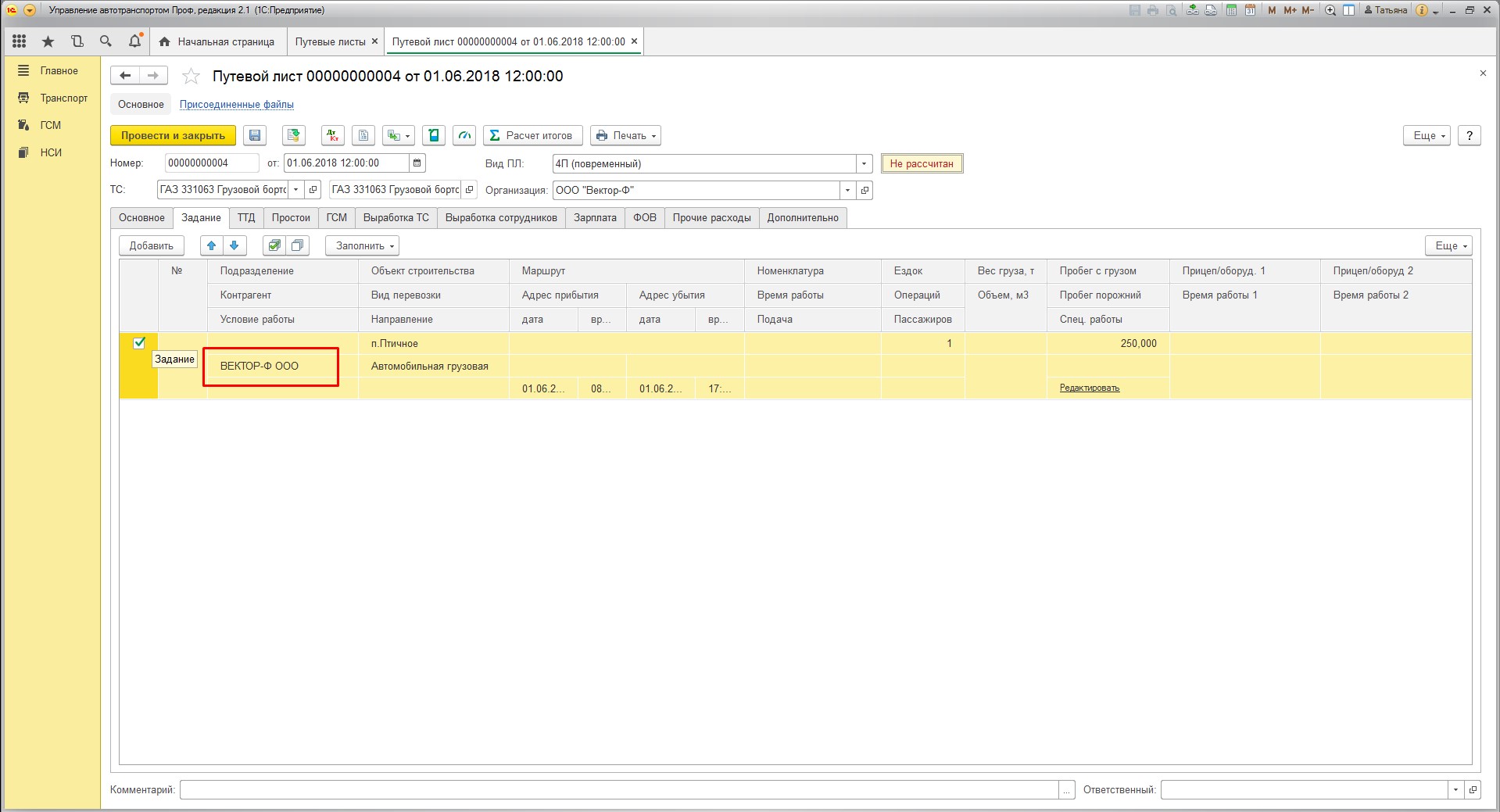Click into the Комментарий input field
The width and height of the screenshot is (1500, 812).
click(x=618, y=790)
